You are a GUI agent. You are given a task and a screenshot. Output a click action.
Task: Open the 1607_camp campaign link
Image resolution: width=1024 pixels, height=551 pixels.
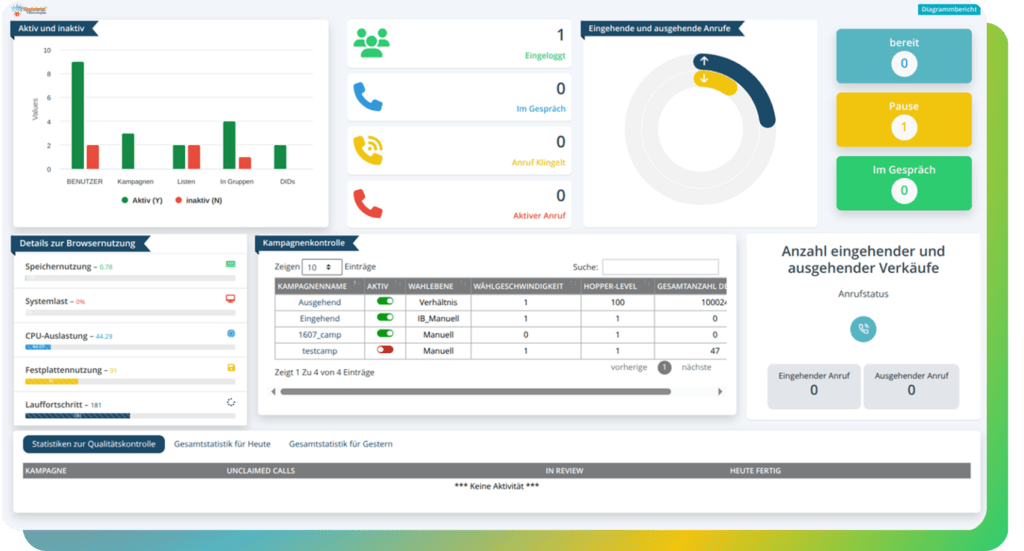319,334
